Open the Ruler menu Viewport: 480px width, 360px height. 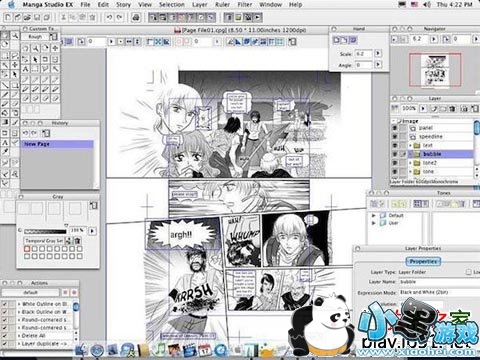click(222, 5)
